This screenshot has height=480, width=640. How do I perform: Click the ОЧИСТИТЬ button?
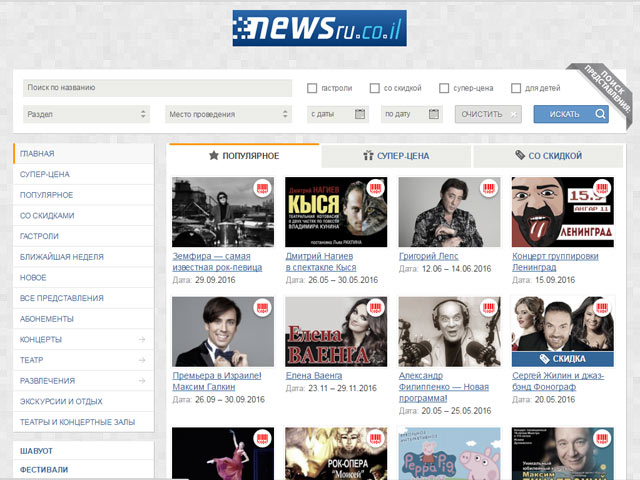click(488, 114)
